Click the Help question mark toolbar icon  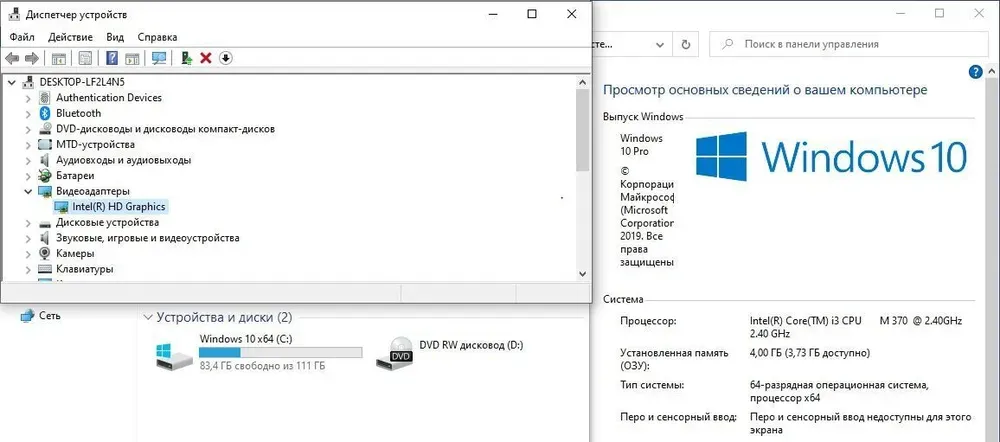coord(112,58)
